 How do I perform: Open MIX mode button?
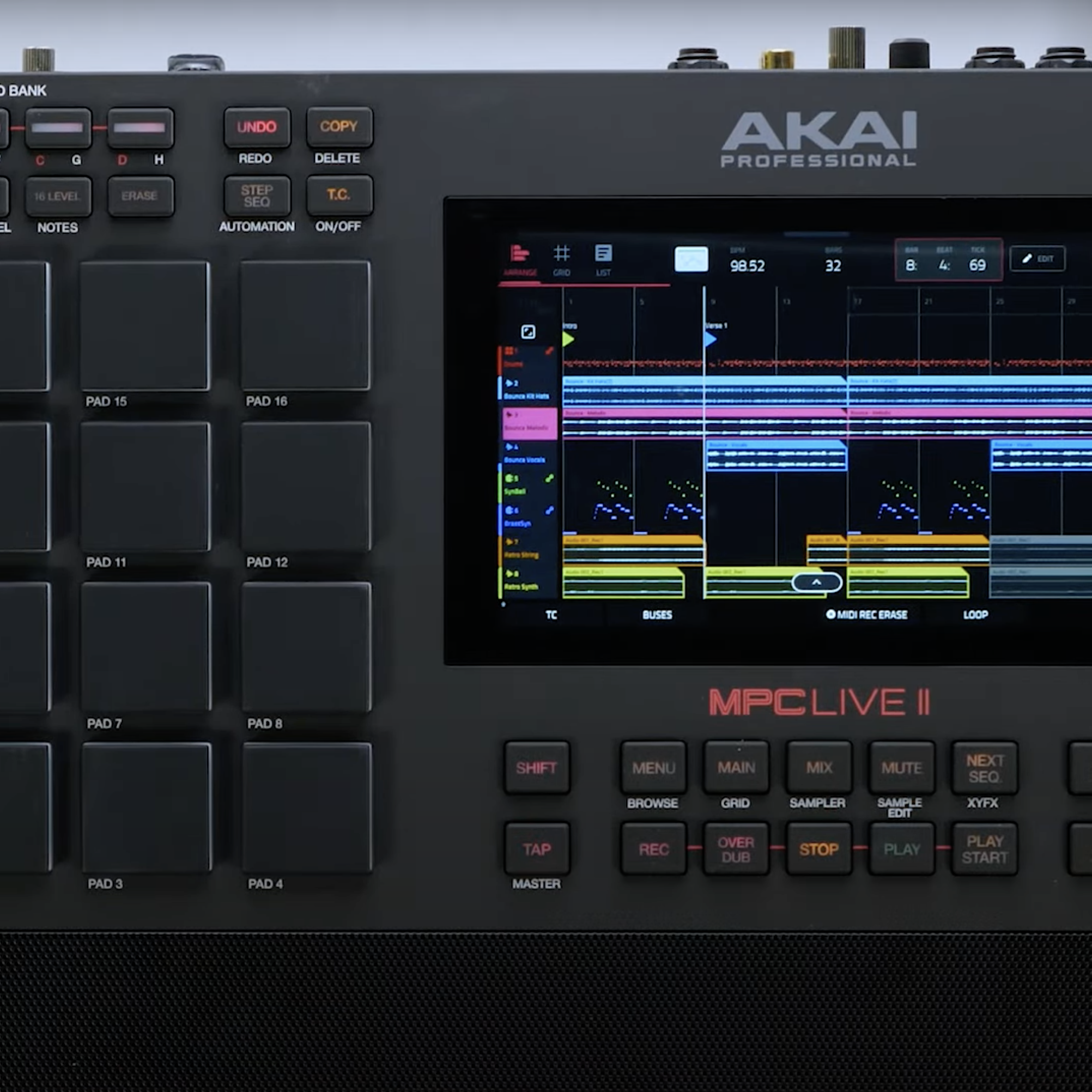pos(819,768)
